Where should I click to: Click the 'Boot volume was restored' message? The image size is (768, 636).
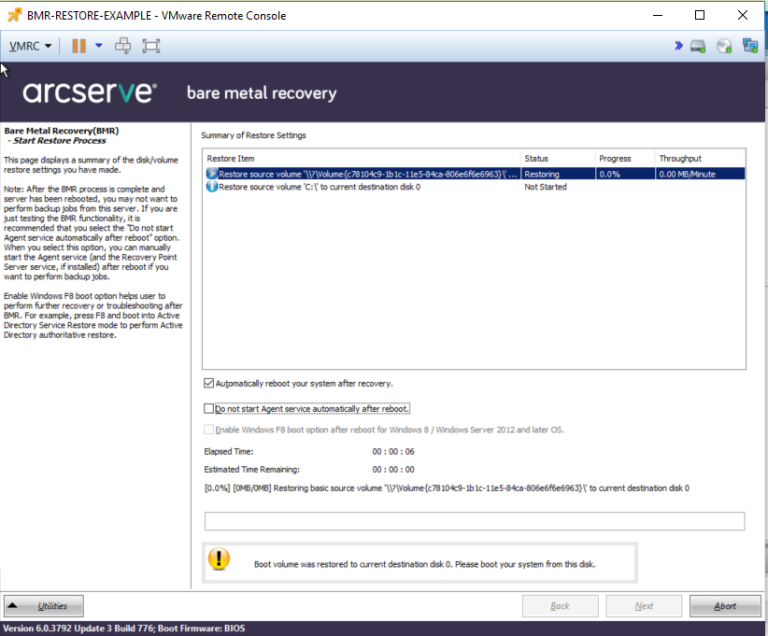coord(425,564)
